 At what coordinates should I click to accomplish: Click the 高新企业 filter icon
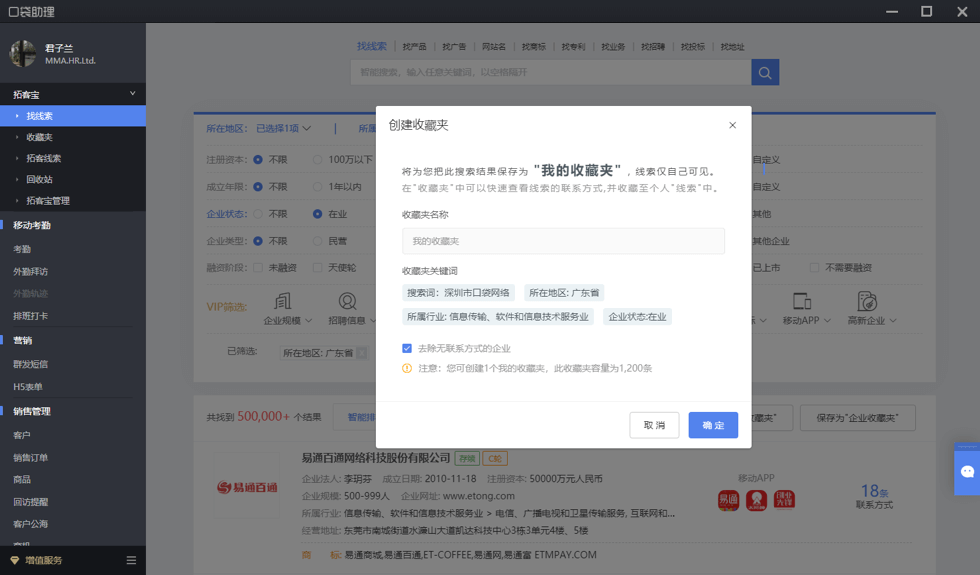[x=867, y=301]
